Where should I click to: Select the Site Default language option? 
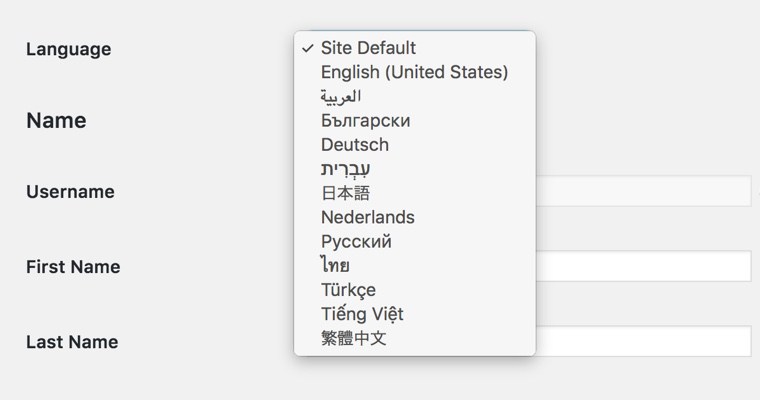tap(368, 48)
